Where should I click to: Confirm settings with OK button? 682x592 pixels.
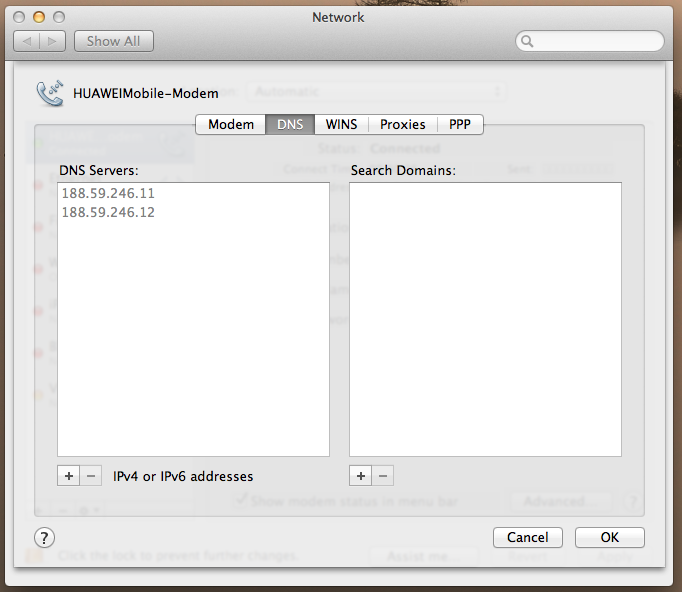click(610, 538)
